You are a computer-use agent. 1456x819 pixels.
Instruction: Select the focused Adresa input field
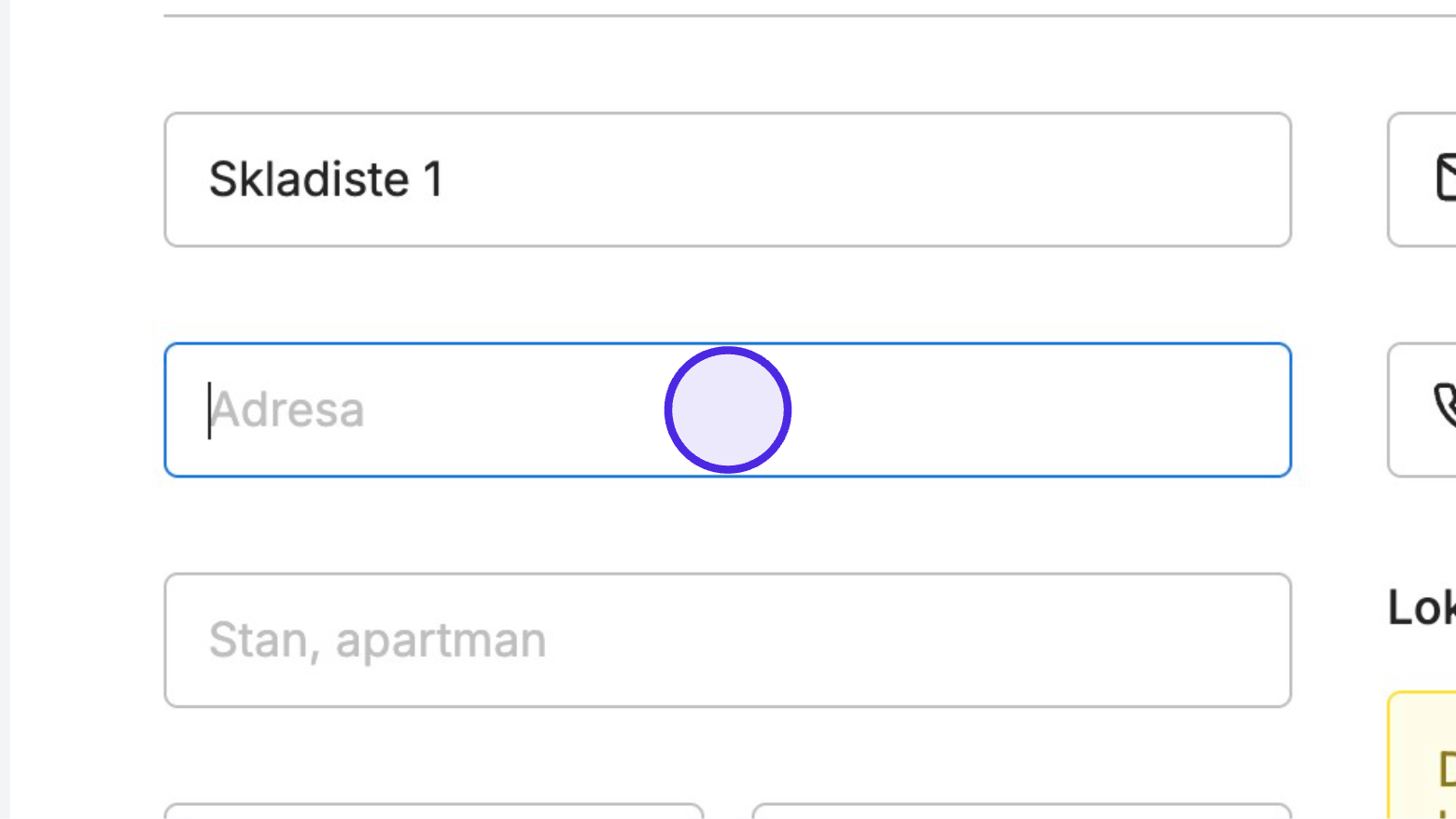point(728,409)
